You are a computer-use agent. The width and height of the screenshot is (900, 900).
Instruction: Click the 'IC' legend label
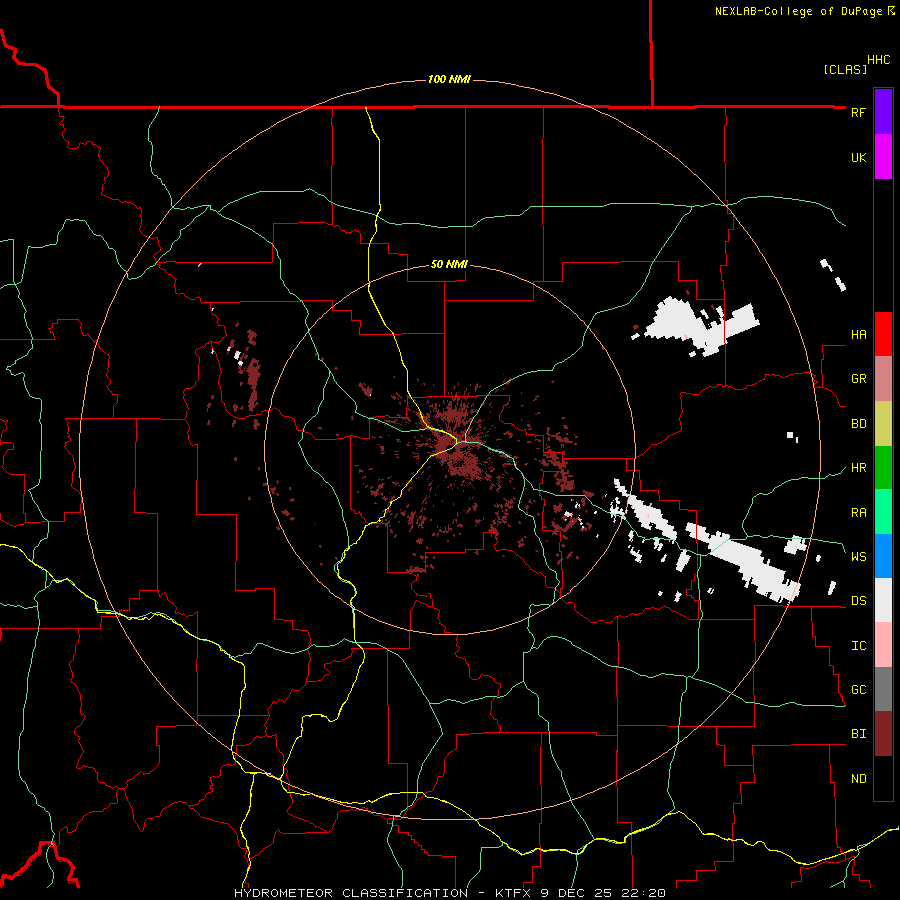pyautogui.click(x=858, y=646)
